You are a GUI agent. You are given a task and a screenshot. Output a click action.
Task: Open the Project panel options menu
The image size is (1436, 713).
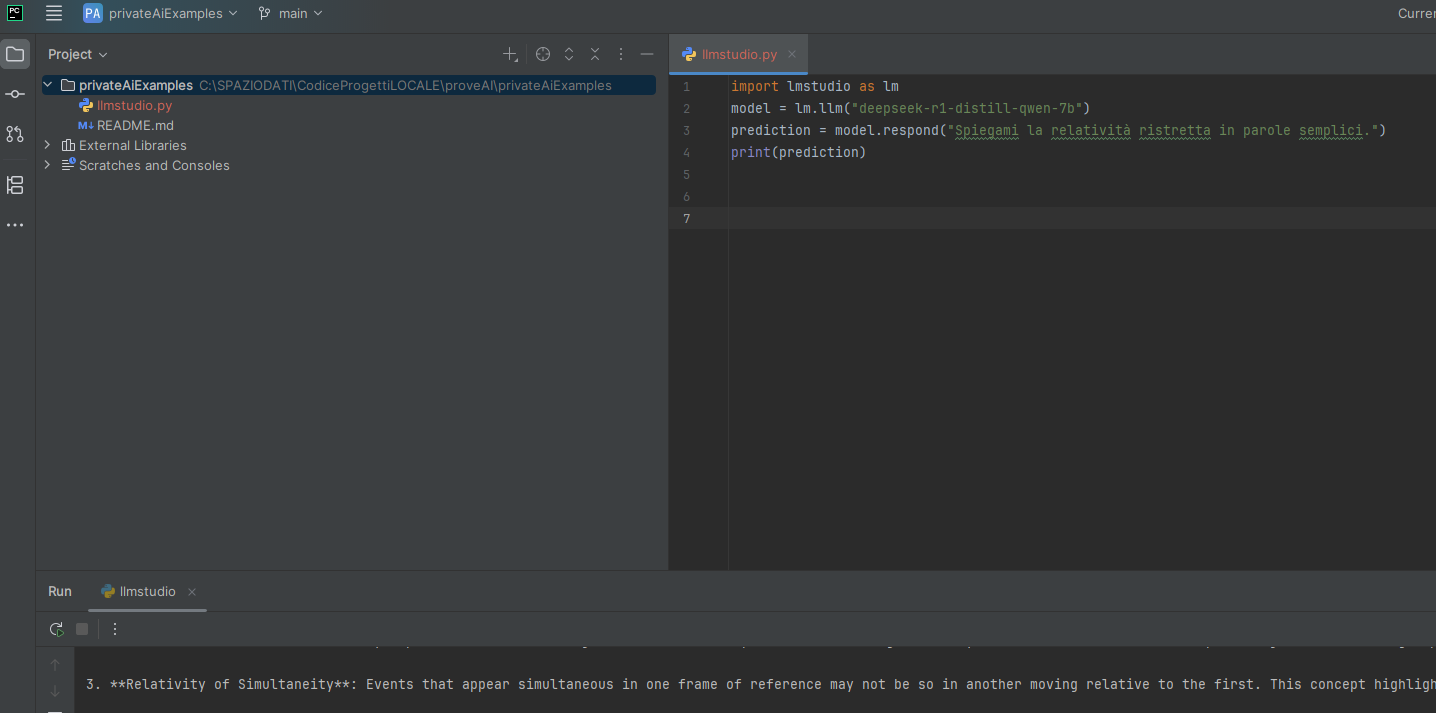(621, 54)
